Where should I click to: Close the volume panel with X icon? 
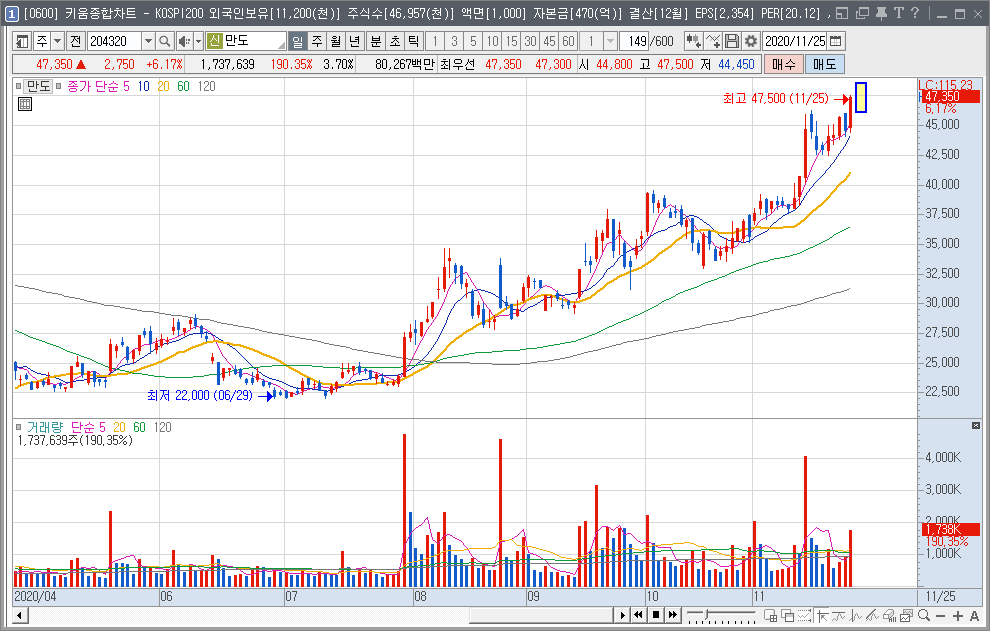(975, 426)
